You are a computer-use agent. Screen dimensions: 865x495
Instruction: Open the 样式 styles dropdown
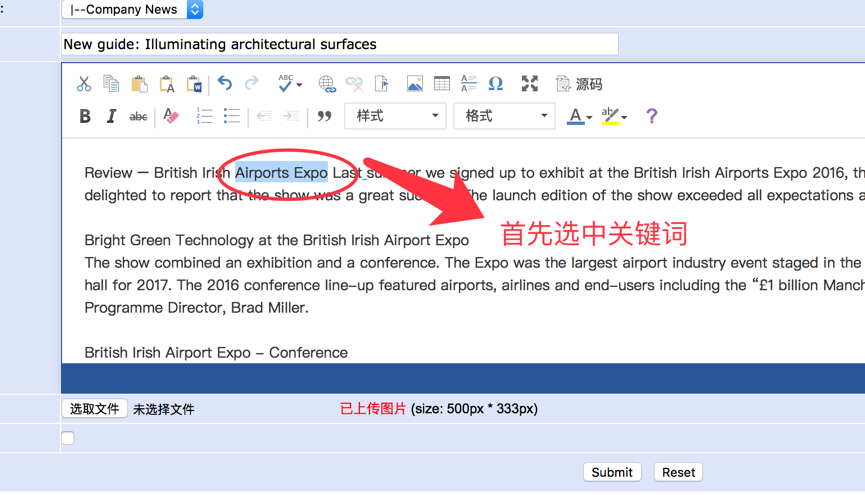[x=395, y=116]
